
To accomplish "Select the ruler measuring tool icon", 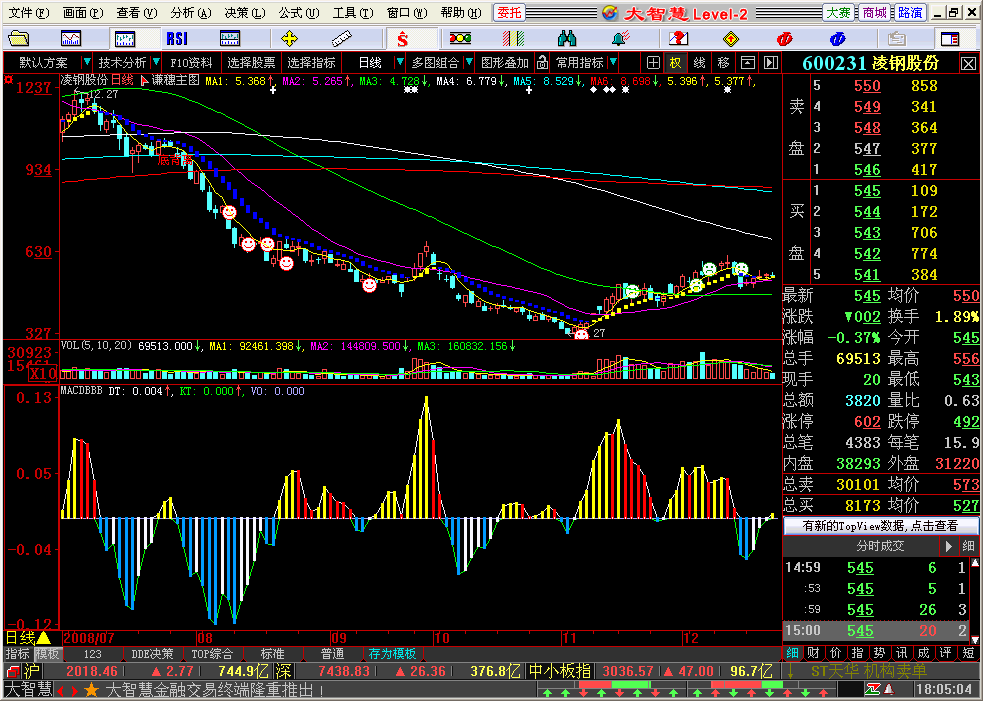I will coord(342,39).
